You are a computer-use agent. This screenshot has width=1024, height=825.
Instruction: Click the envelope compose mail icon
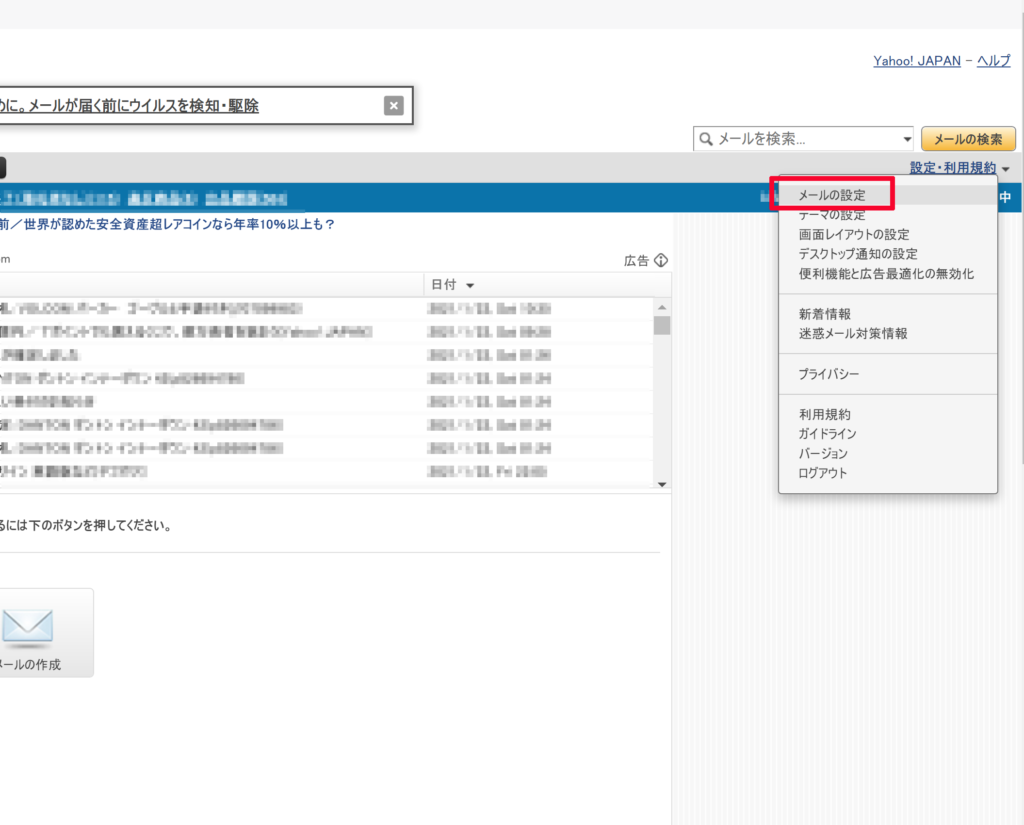click(27, 625)
